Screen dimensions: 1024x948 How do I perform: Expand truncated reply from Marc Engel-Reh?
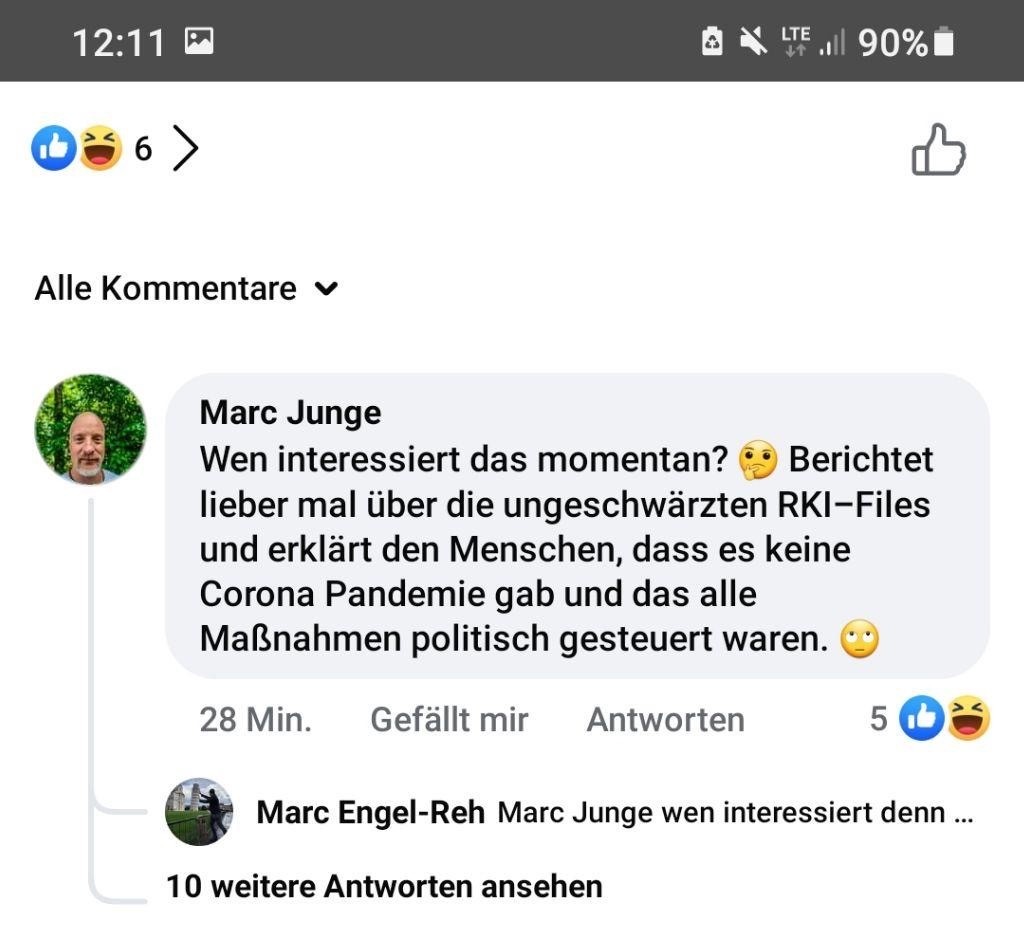tap(736, 813)
